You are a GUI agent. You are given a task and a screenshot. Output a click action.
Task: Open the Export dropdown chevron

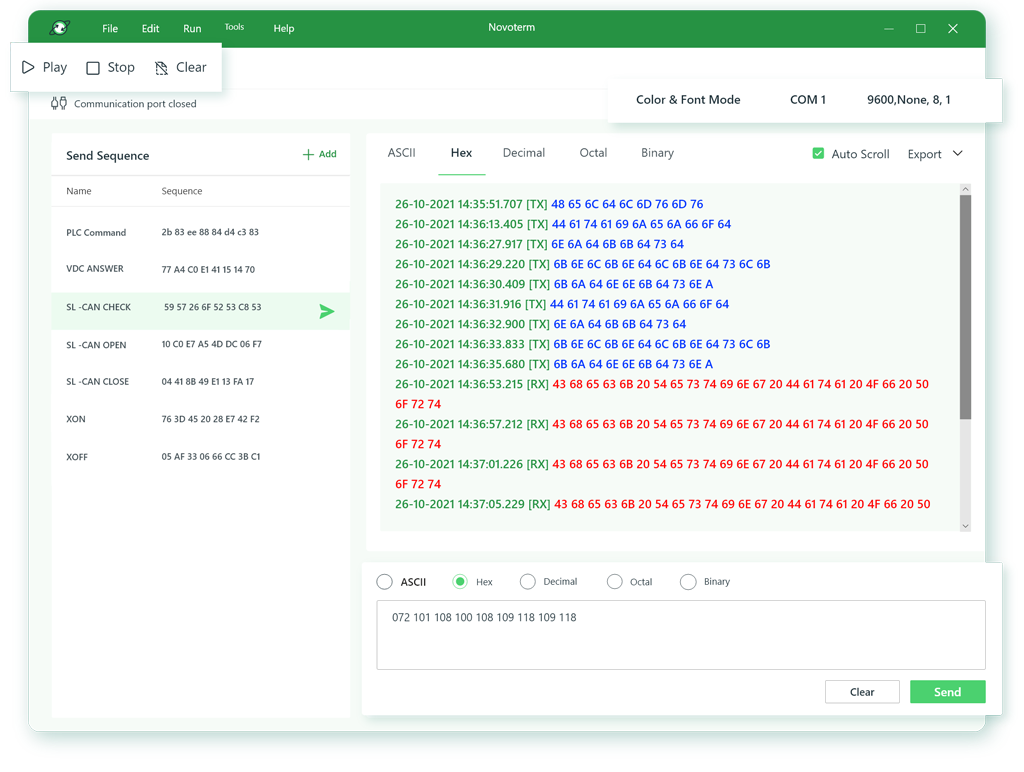(x=957, y=153)
